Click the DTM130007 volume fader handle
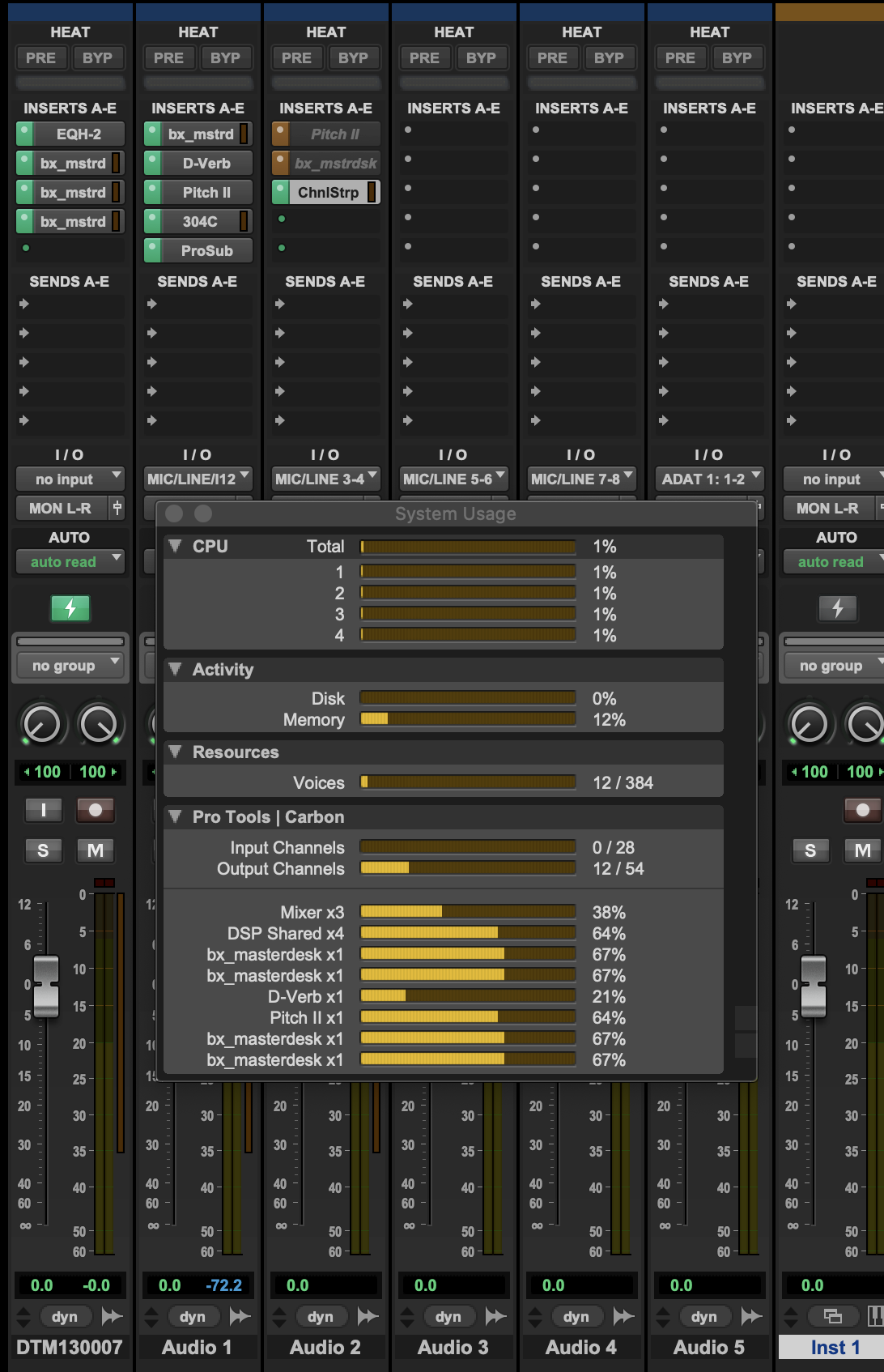The height and width of the screenshot is (1372, 884). [x=46, y=986]
